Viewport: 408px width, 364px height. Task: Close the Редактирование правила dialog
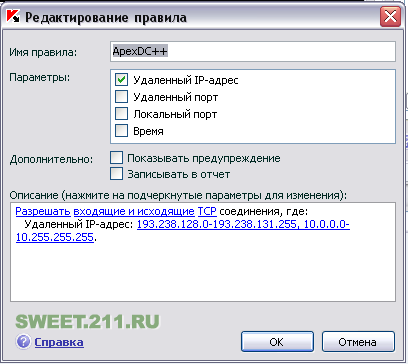(391, 16)
